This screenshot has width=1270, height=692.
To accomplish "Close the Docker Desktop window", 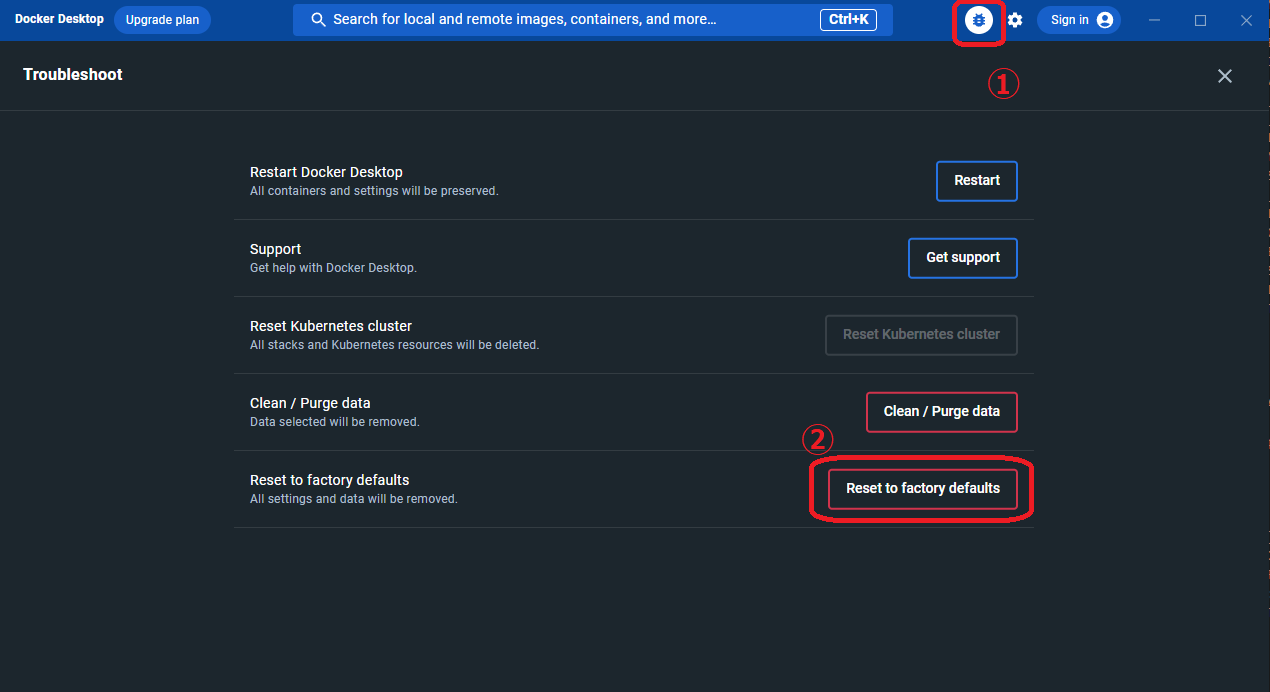I will tap(1246, 20).
